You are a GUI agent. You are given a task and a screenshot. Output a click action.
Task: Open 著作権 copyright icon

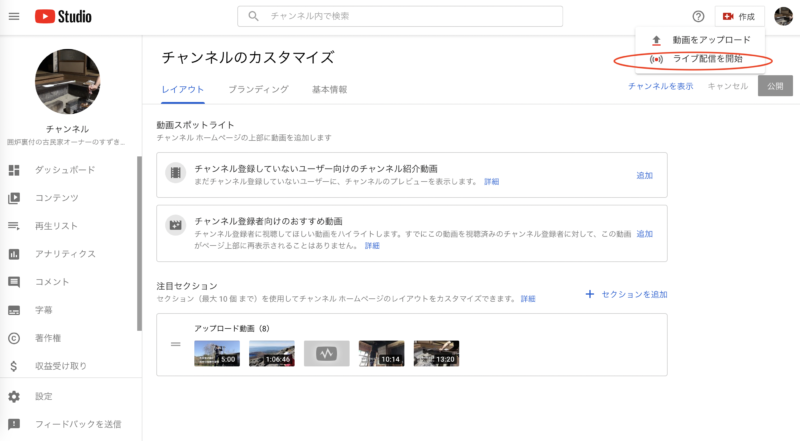[x=14, y=338]
